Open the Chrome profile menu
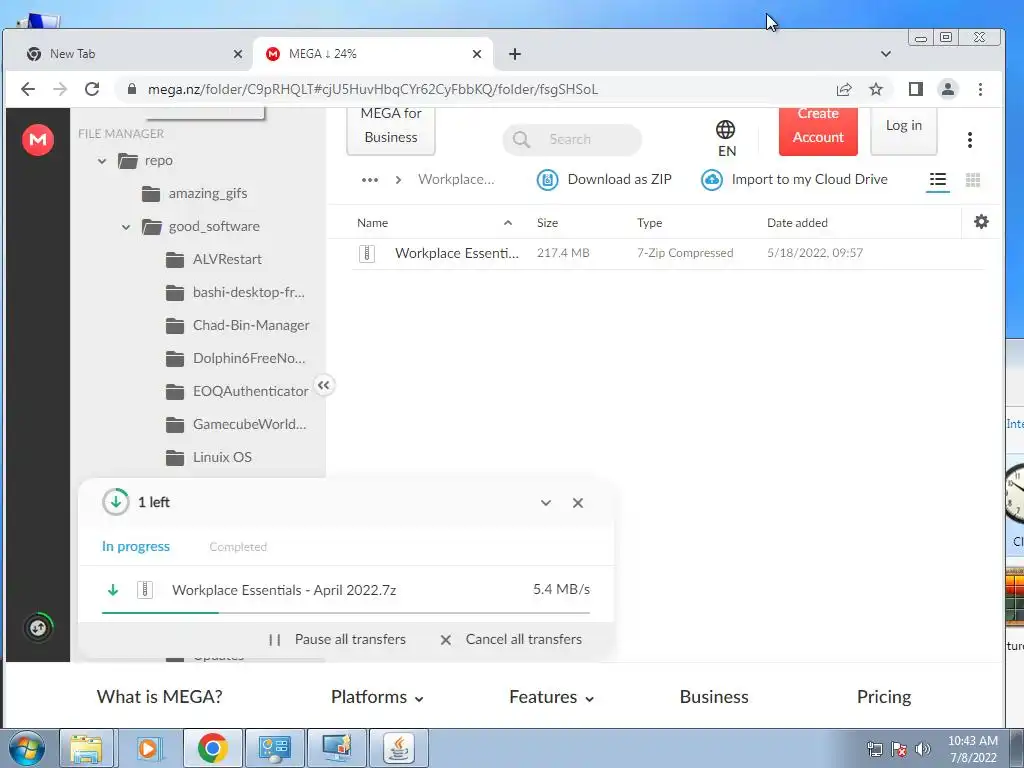The height and width of the screenshot is (768, 1024). pos(948,89)
